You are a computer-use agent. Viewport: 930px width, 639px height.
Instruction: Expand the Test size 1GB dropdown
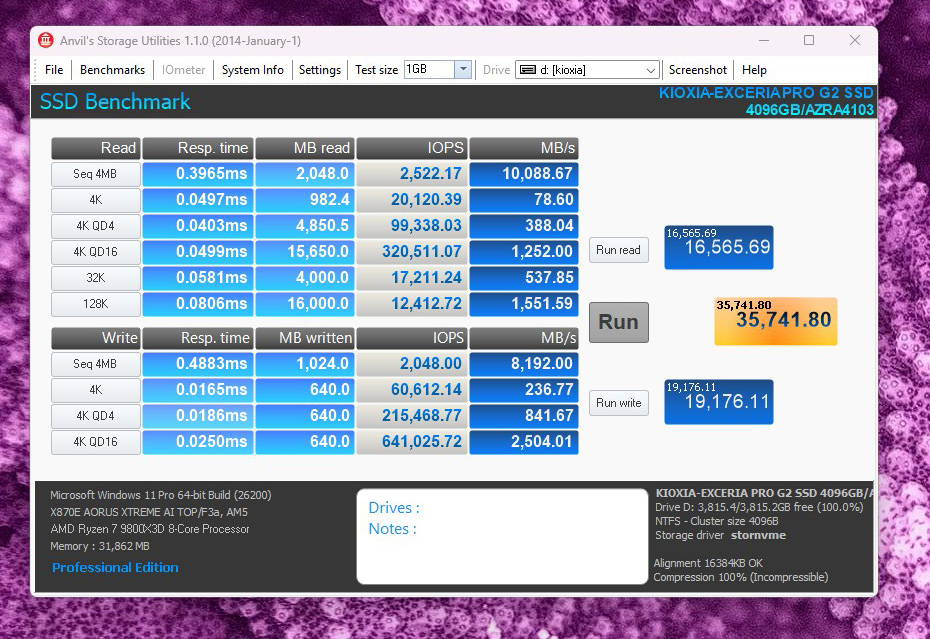tap(463, 70)
